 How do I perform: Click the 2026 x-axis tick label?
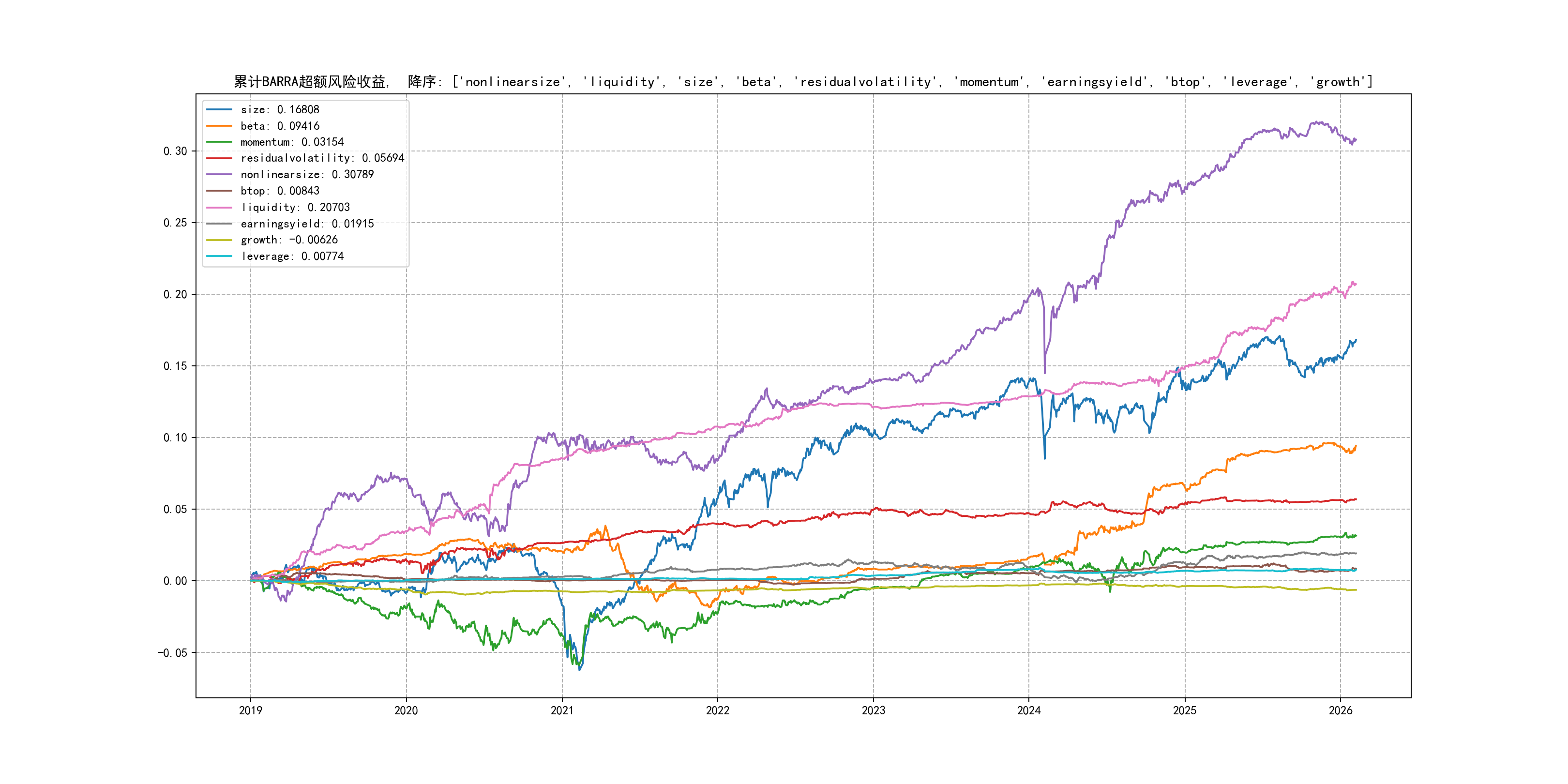[x=1340, y=710]
